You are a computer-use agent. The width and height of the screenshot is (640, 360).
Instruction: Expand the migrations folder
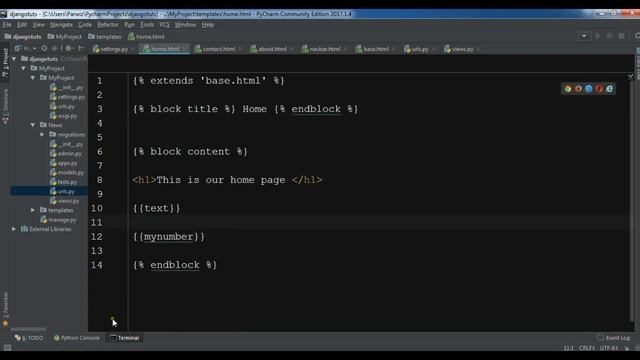[x=42, y=134]
